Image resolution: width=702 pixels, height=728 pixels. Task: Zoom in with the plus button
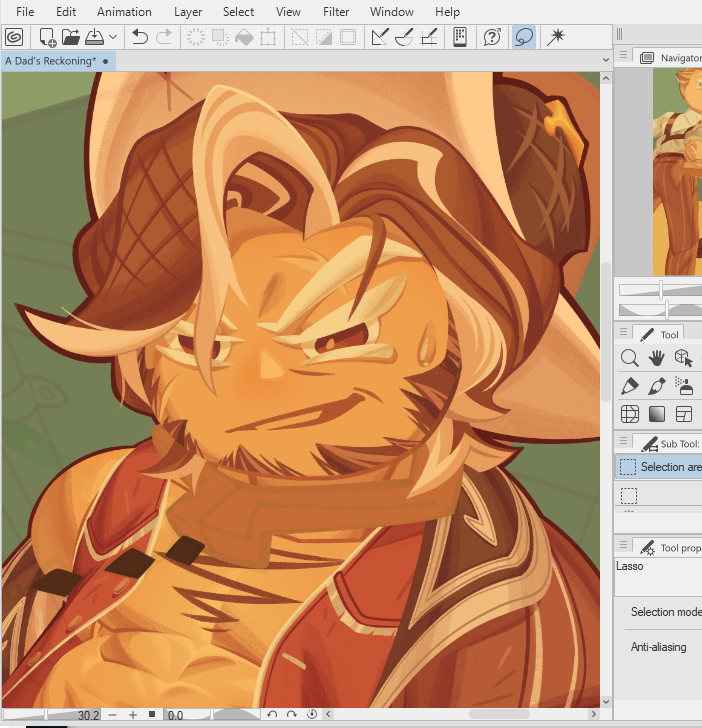[133, 715]
